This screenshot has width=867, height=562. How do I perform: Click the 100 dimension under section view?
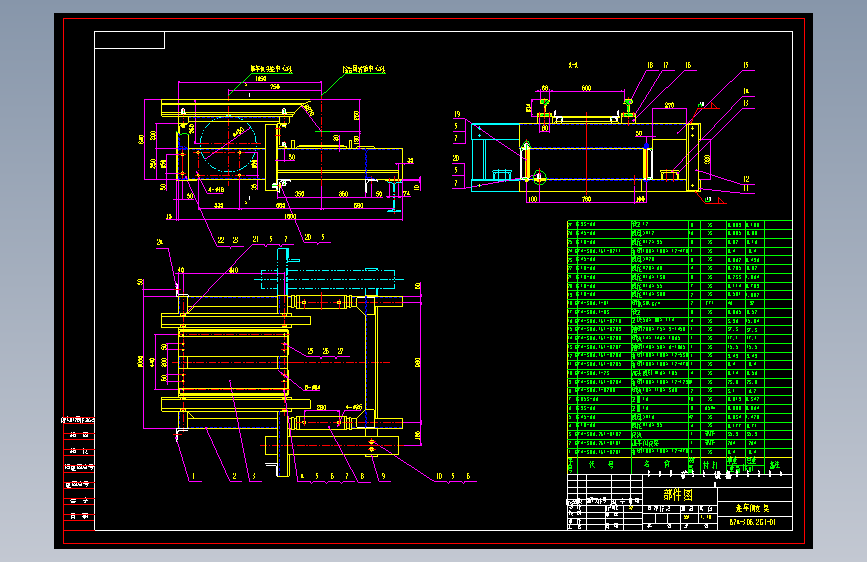(532, 199)
